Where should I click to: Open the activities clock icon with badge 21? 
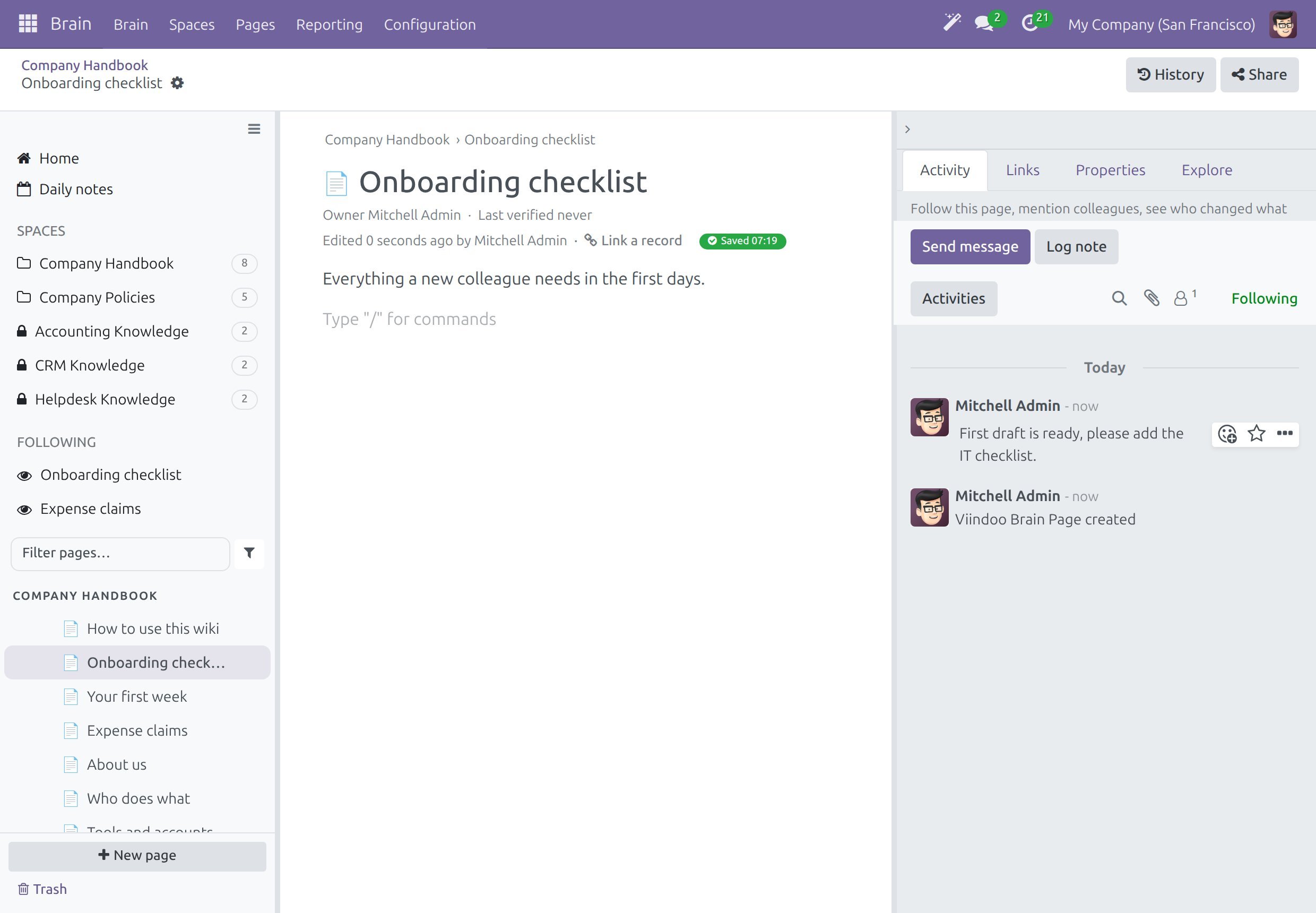pyautogui.click(x=1031, y=23)
